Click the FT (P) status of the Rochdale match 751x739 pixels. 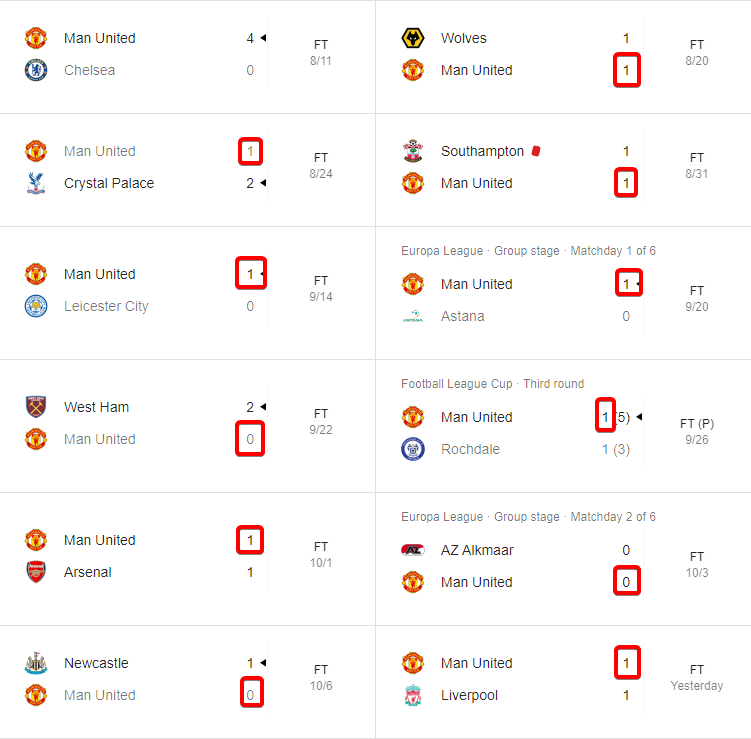coord(697,423)
